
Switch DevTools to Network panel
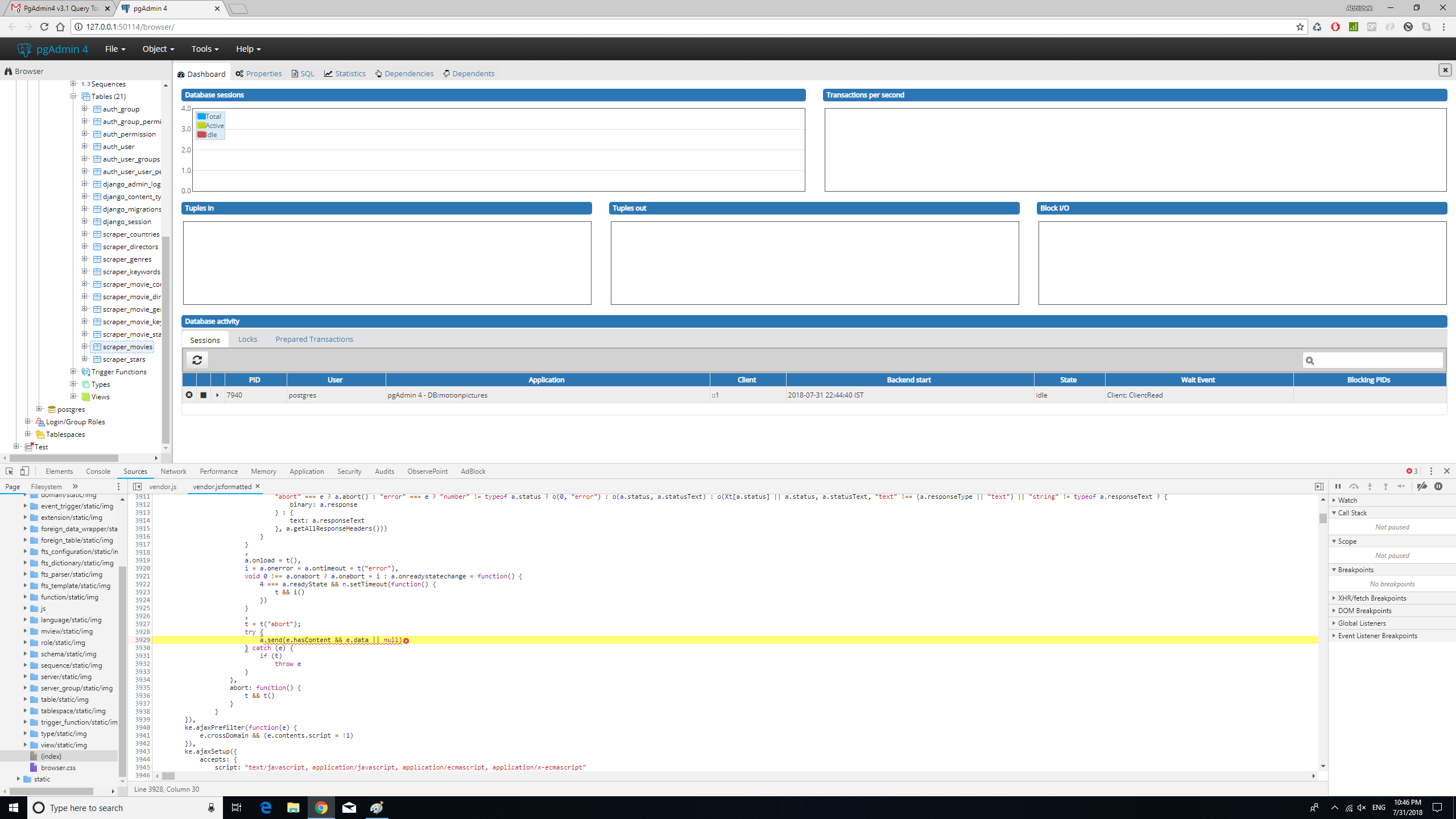point(173,471)
